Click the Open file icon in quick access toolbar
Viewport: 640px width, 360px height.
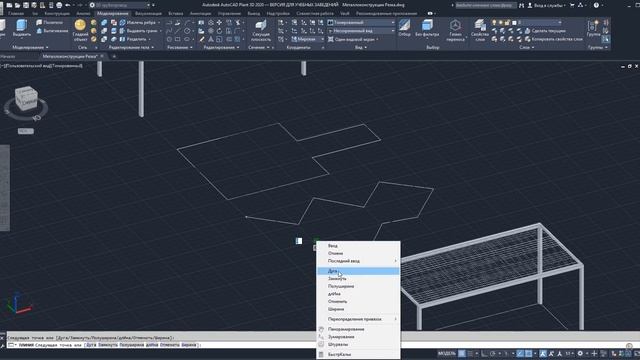click(x=18, y=5)
